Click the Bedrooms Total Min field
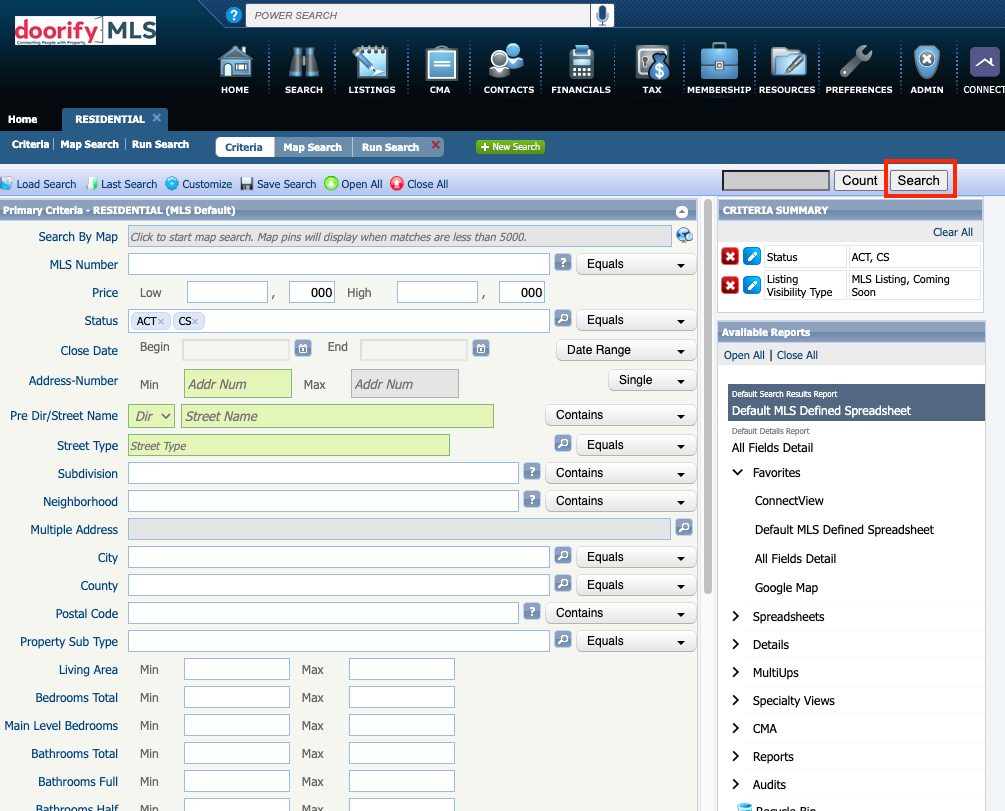 click(237, 697)
